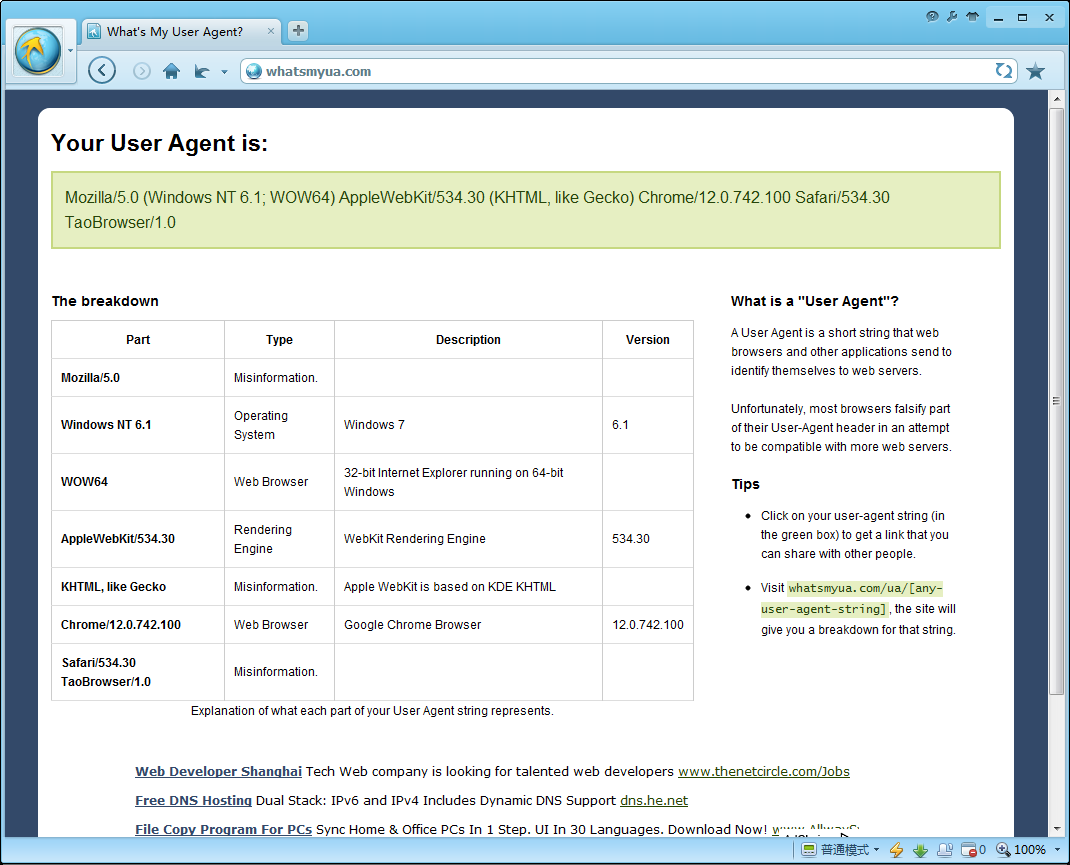Focus the whatsmyua.com address bar
The width and height of the screenshot is (1070, 865).
(628, 71)
